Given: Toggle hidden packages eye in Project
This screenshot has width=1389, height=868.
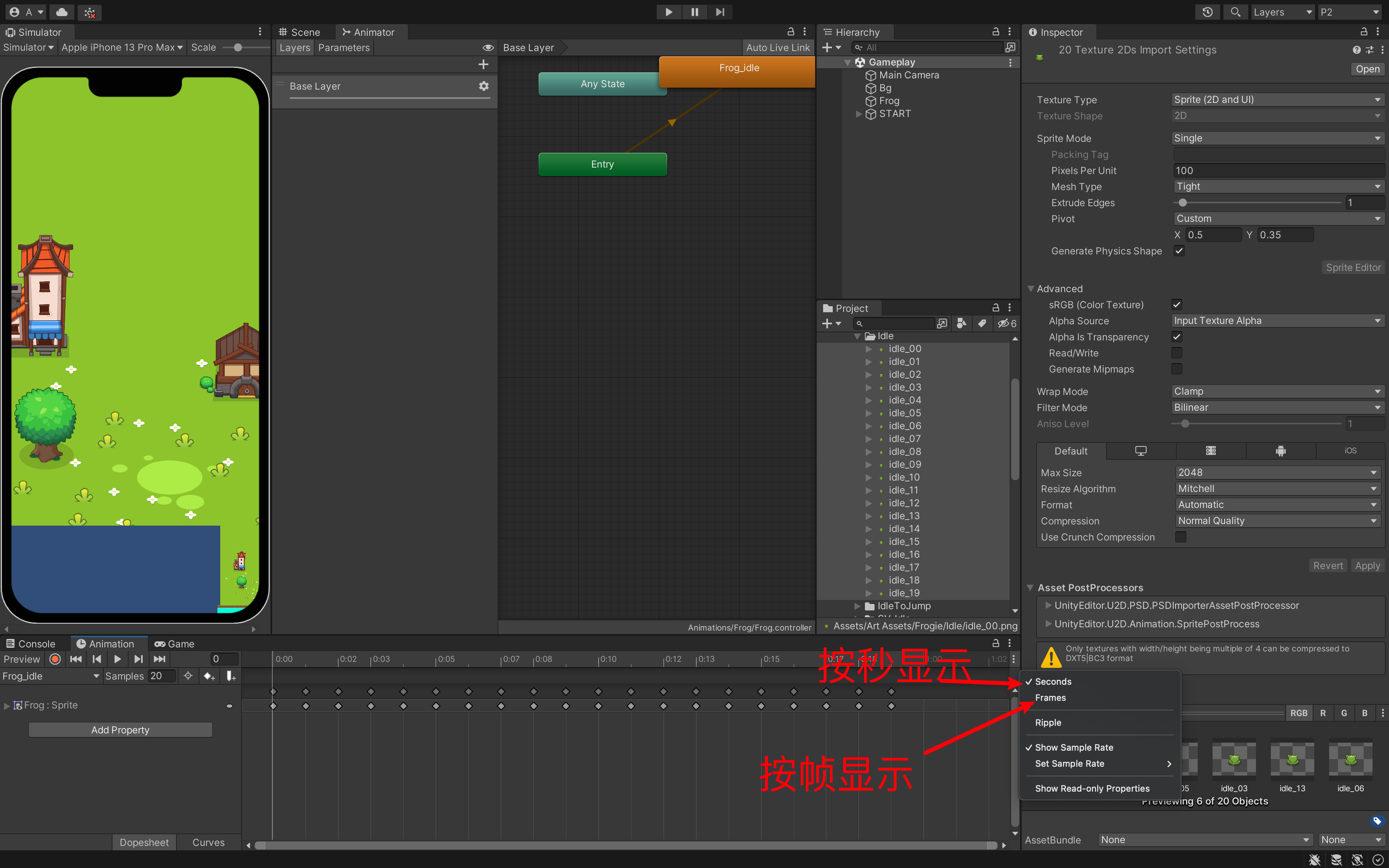Looking at the screenshot, I should pos(1007,324).
